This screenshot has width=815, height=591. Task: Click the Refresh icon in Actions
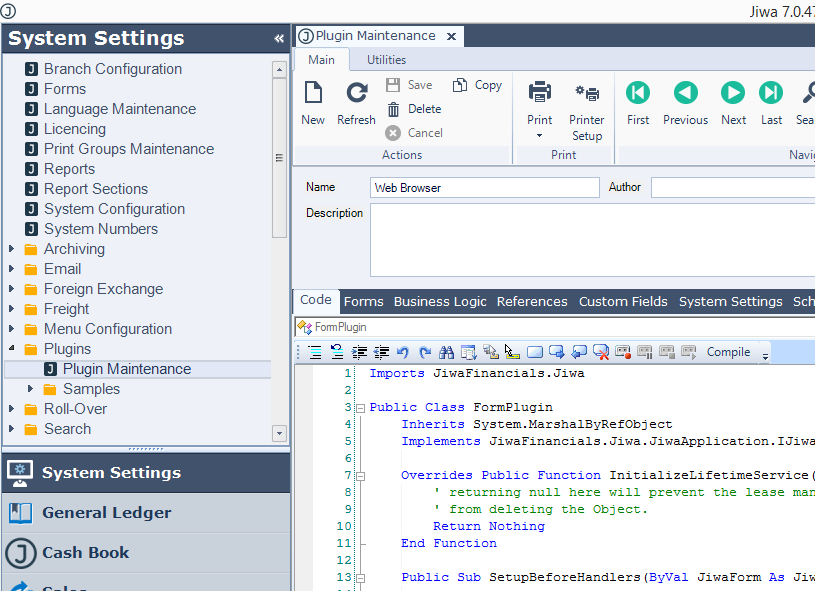[356, 94]
